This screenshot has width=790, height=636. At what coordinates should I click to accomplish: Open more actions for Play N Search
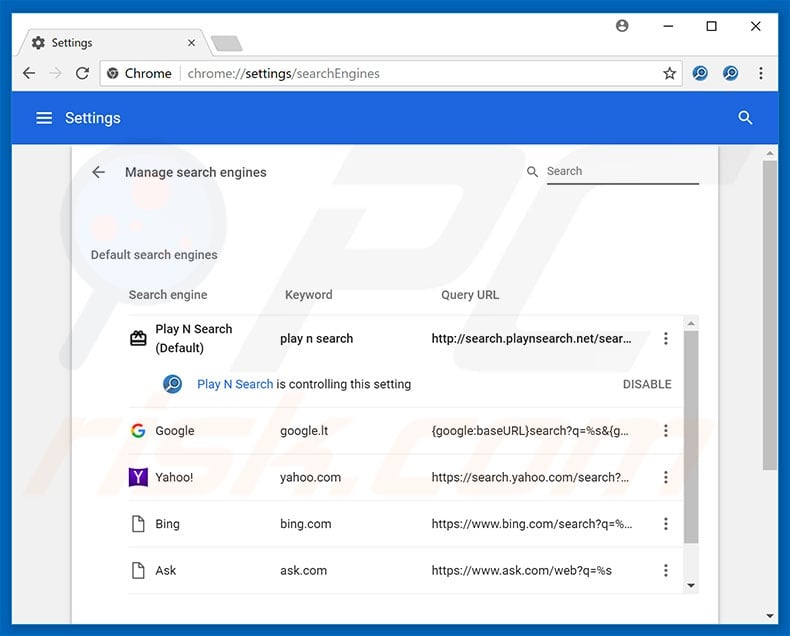point(666,339)
